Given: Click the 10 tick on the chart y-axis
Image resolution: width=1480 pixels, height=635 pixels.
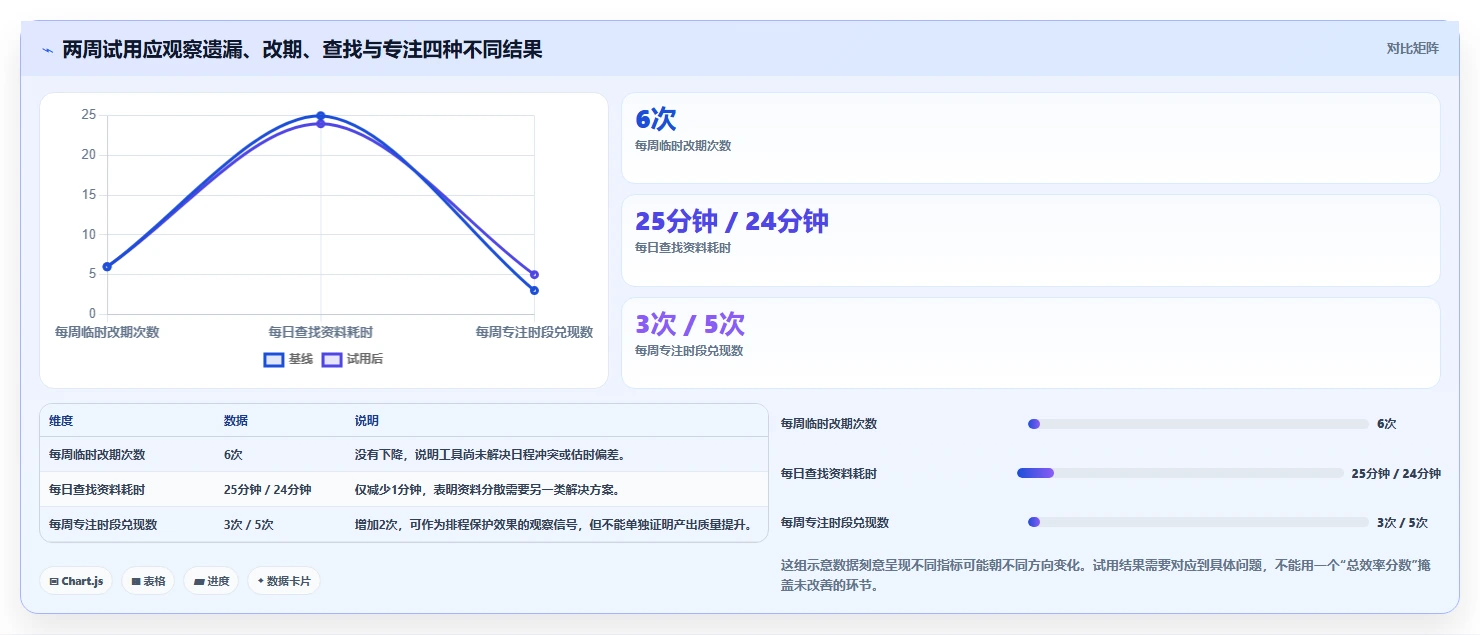Looking at the screenshot, I should pyautogui.click(x=89, y=234).
